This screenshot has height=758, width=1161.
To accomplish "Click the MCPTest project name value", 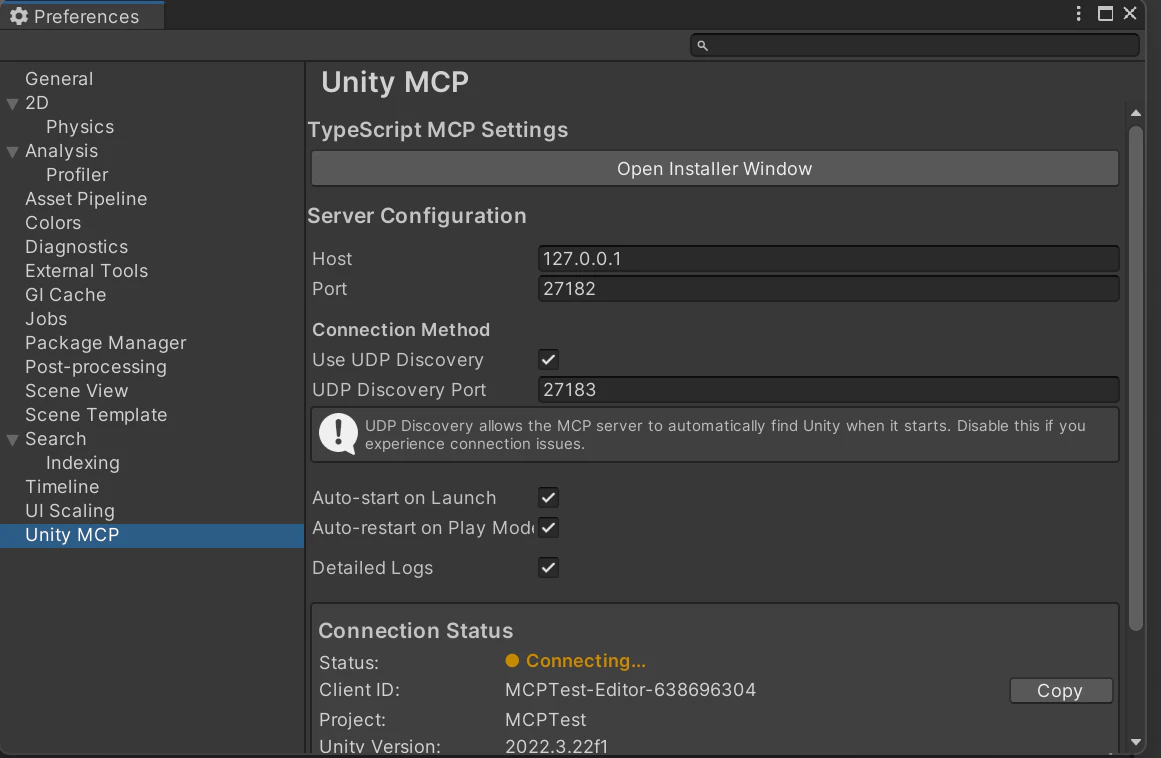I will (546, 720).
